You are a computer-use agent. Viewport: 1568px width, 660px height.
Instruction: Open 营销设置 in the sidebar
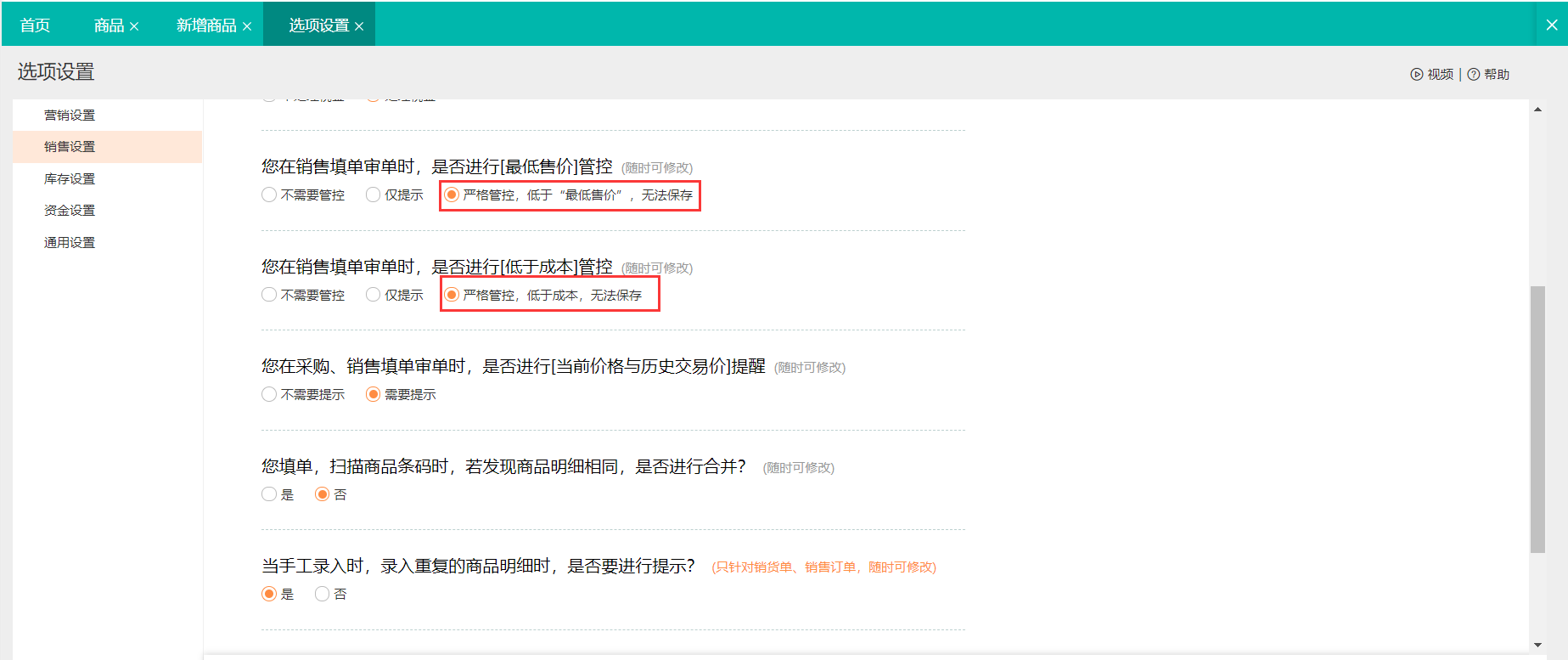[70, 116]
